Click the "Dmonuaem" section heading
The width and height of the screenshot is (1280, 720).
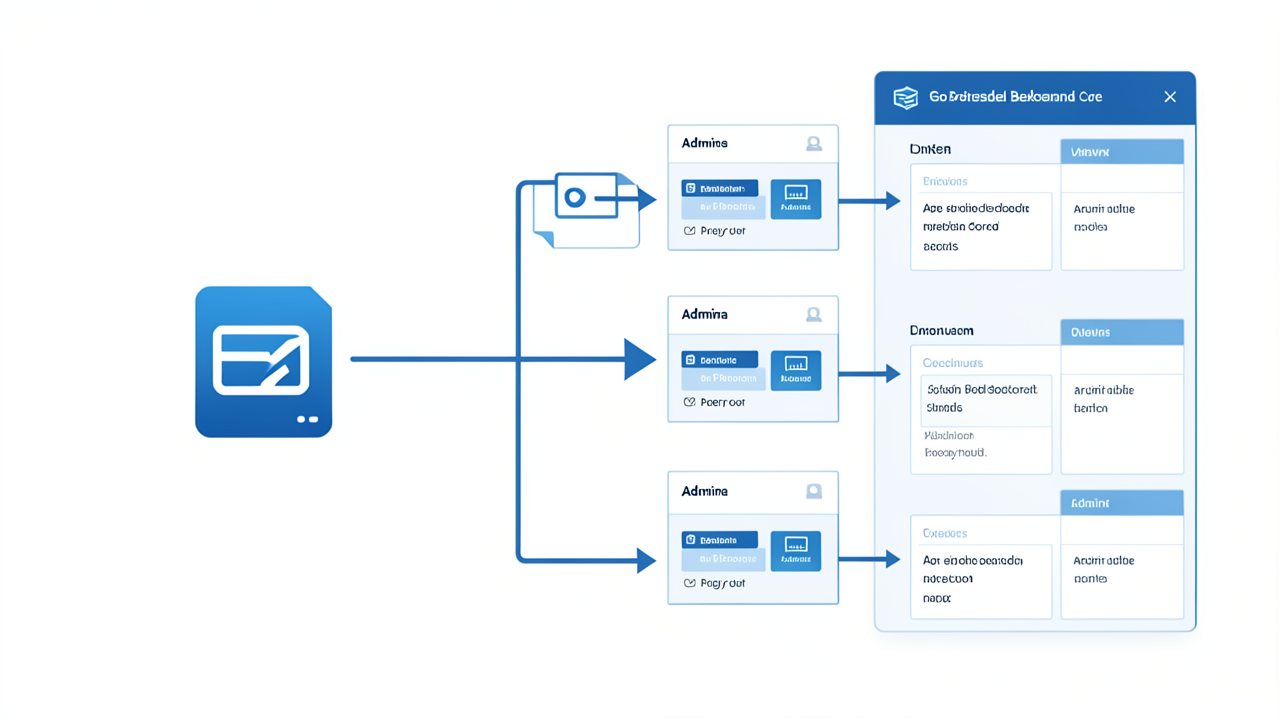point(941,330)
